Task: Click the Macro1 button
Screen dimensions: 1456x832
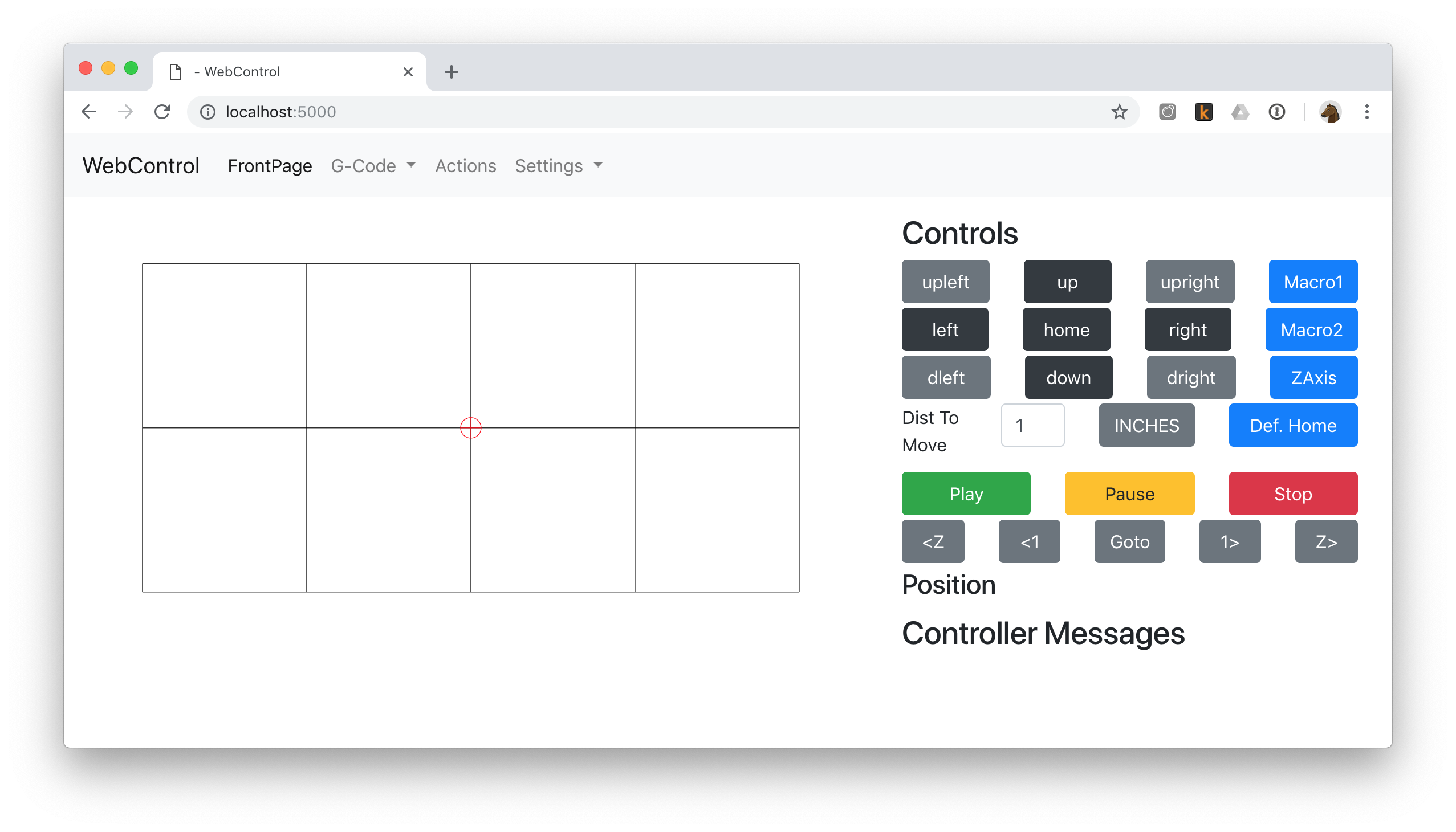Action: [x=1312, y=282]
